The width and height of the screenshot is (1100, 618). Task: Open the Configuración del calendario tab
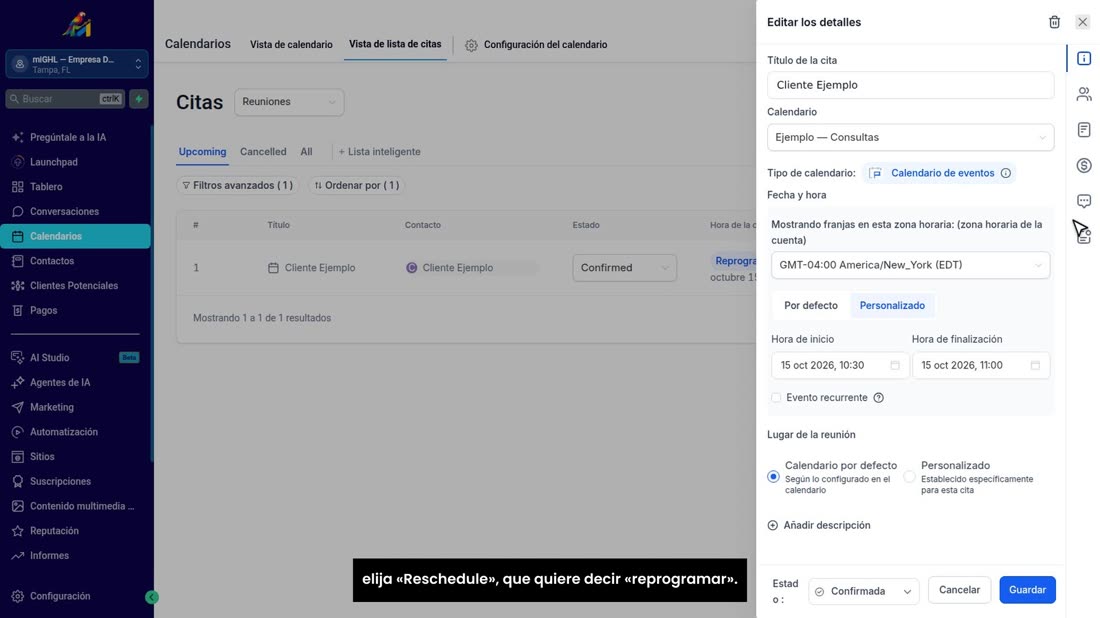536,45
